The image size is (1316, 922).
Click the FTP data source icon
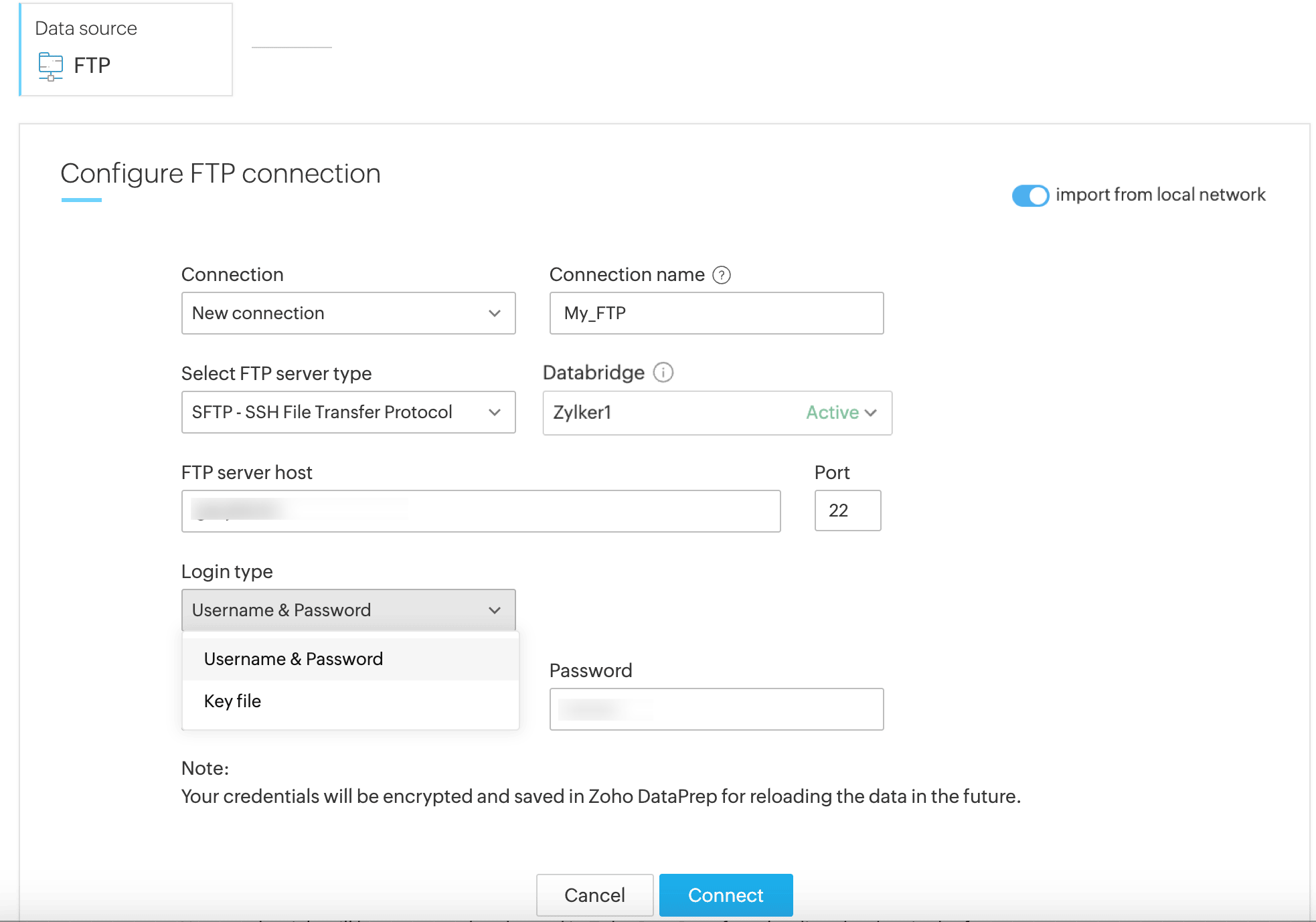pyautogui.click(x=51, y=66)
